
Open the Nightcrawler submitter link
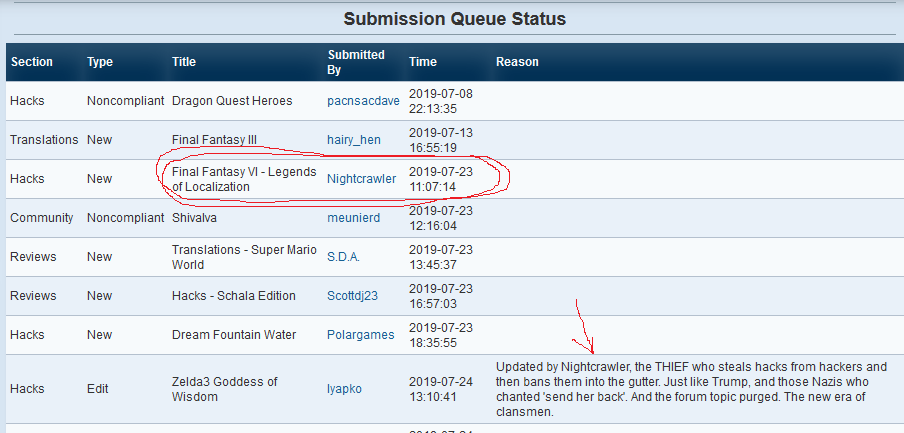pos(361,179)
